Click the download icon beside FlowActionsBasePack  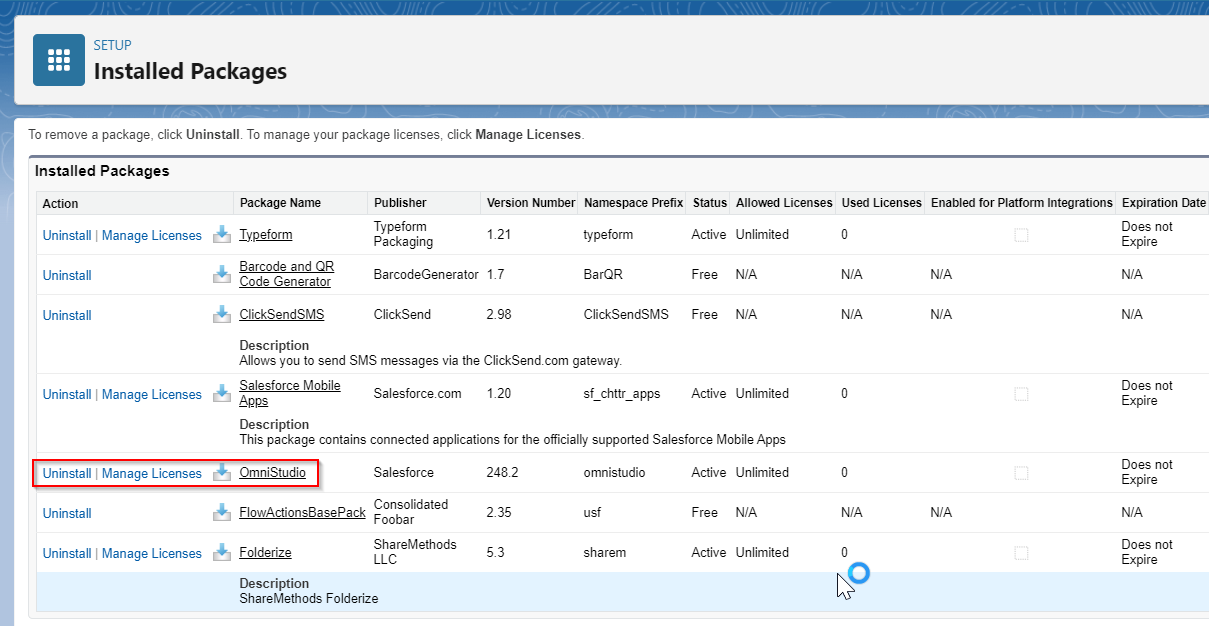[x=221, y=512]
